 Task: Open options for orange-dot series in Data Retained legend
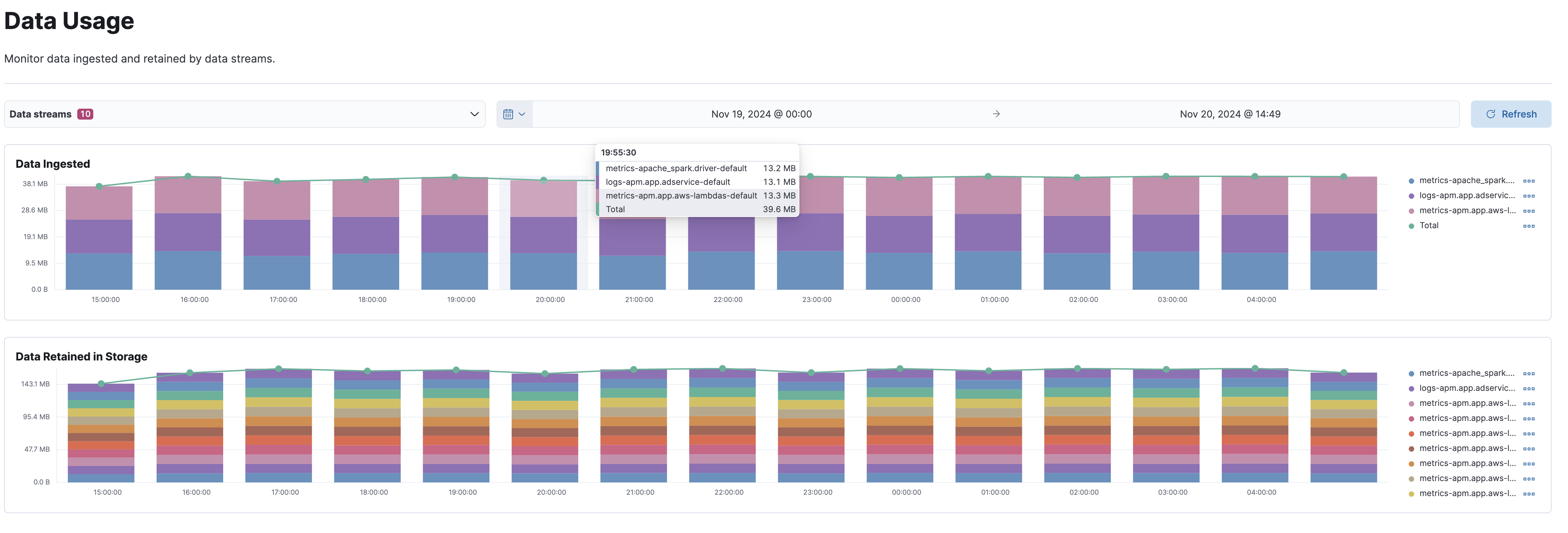point(1528,464)
